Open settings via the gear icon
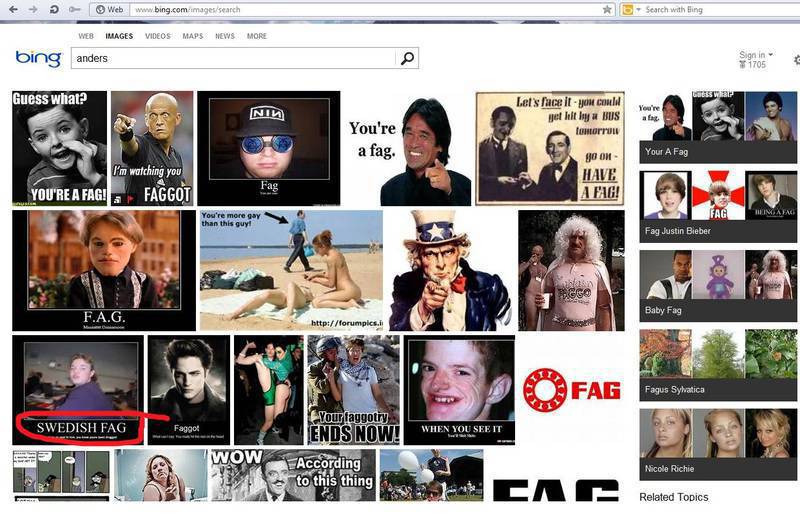 coord(796,60)
